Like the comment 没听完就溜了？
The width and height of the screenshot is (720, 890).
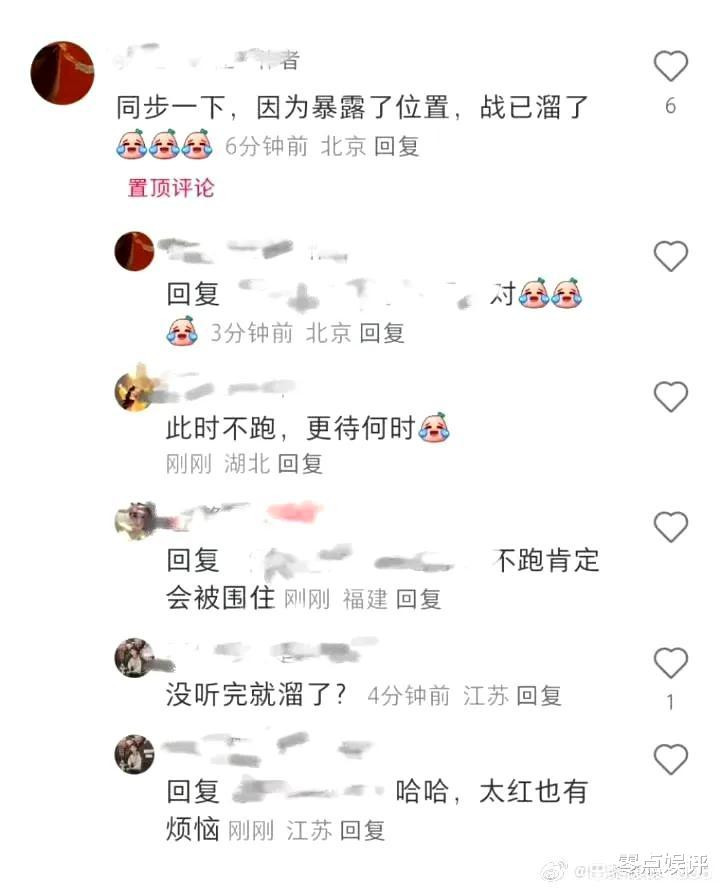tap(671, 662)
